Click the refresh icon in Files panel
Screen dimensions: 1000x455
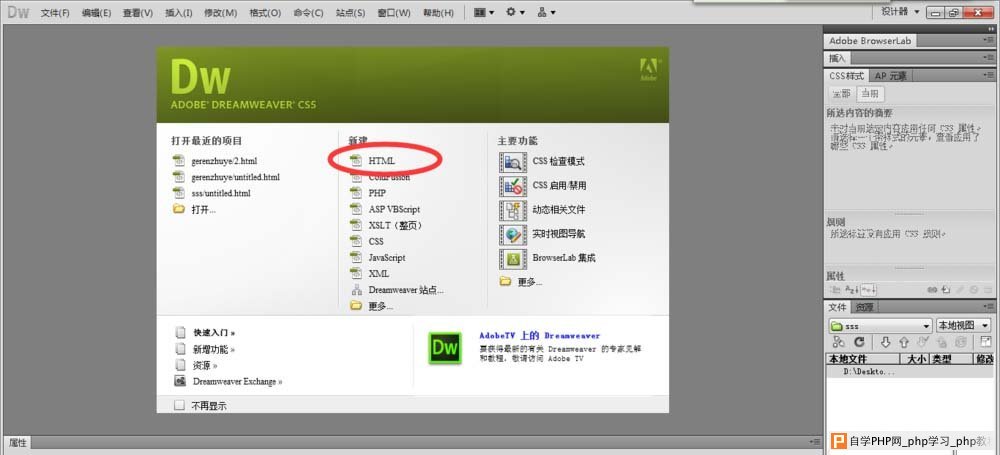pos(859,342)
